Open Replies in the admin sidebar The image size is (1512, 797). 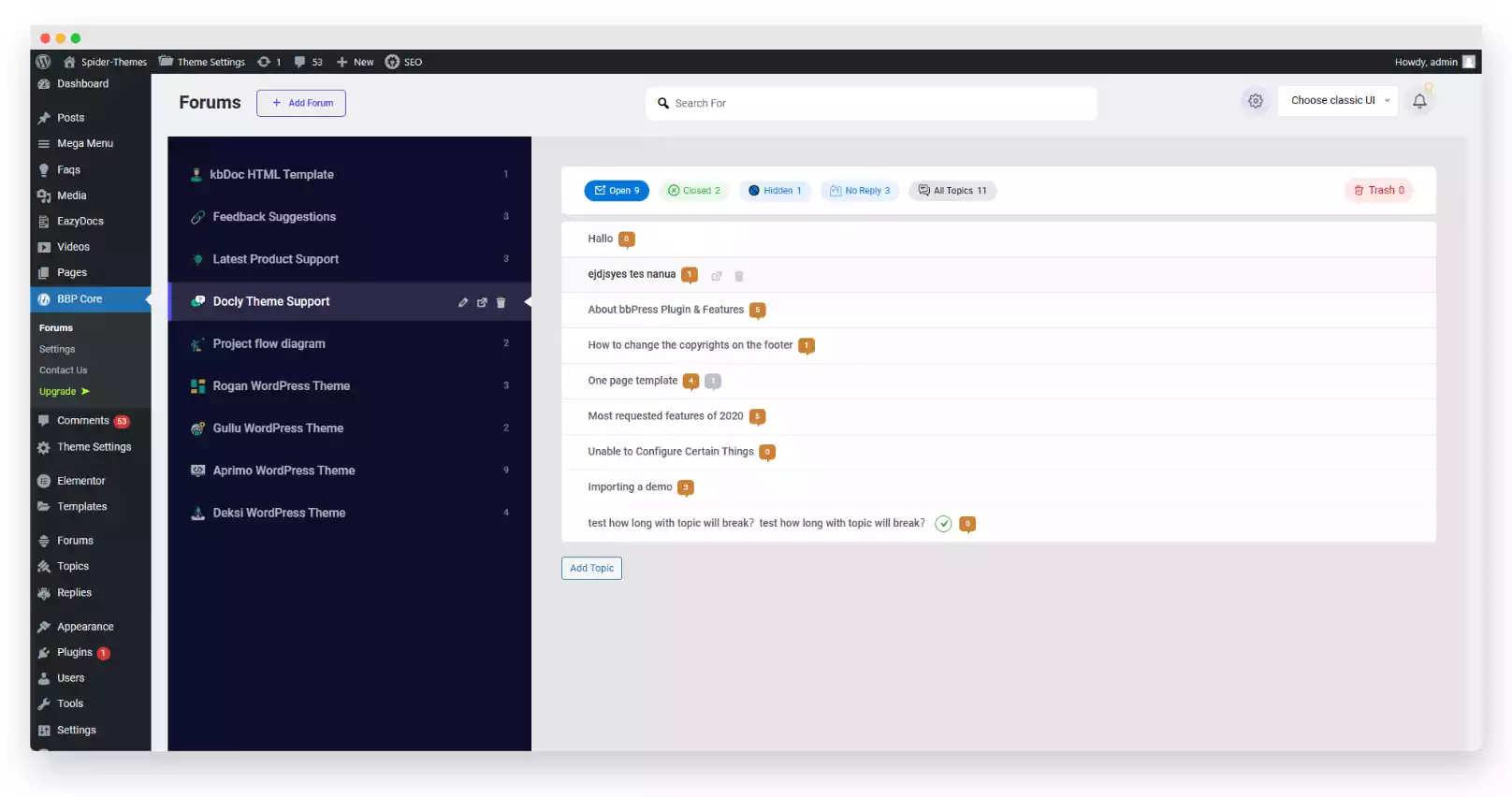click(74, 593)
